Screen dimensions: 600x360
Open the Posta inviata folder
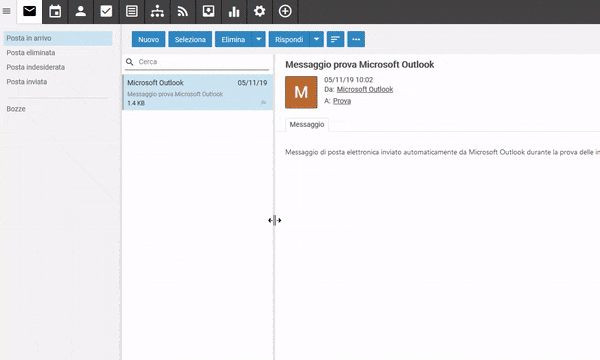click(27, 81)
